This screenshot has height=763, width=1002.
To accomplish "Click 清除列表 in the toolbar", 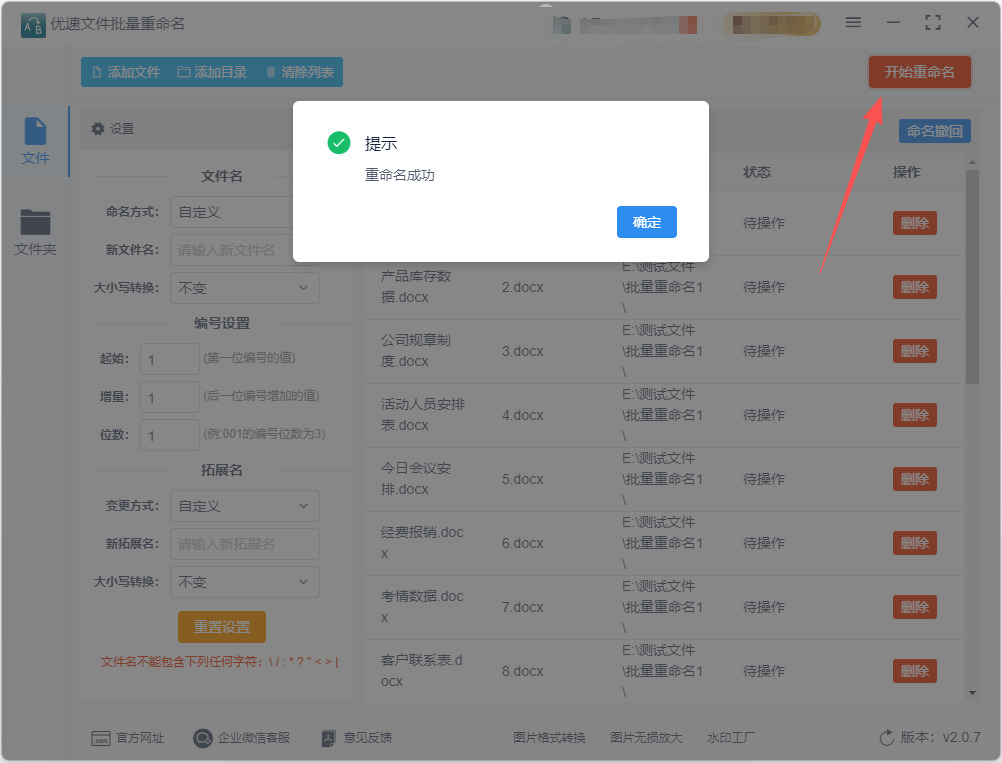I will (300, 72).
